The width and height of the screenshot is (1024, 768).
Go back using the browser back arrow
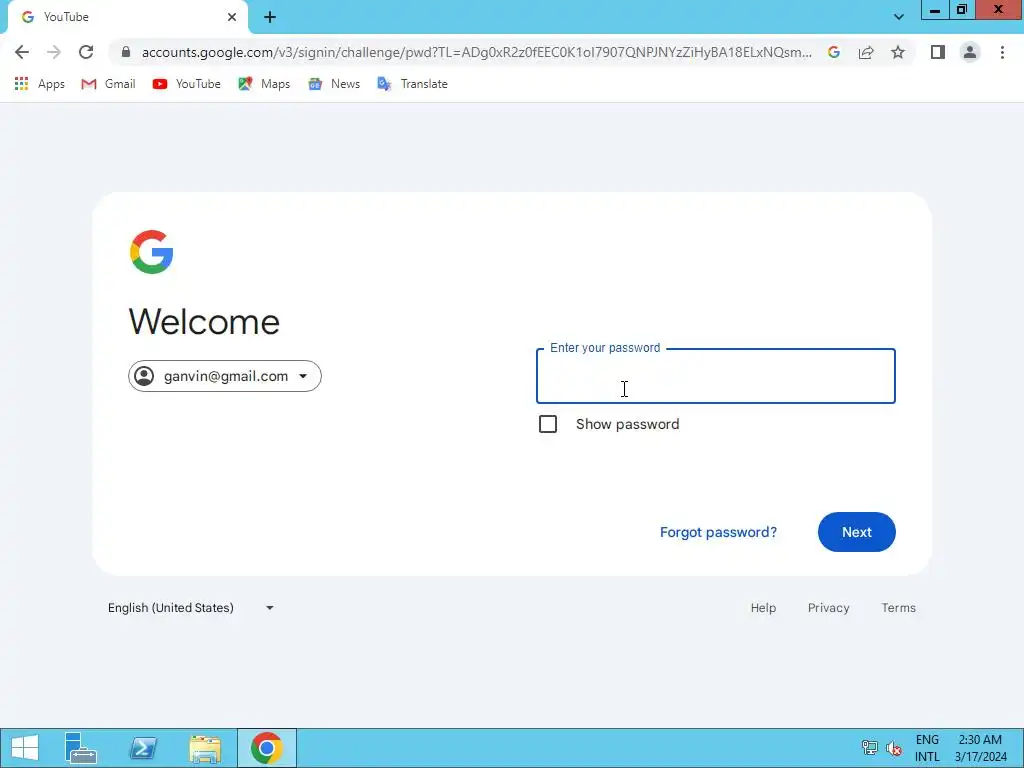(x=22, y=52)
